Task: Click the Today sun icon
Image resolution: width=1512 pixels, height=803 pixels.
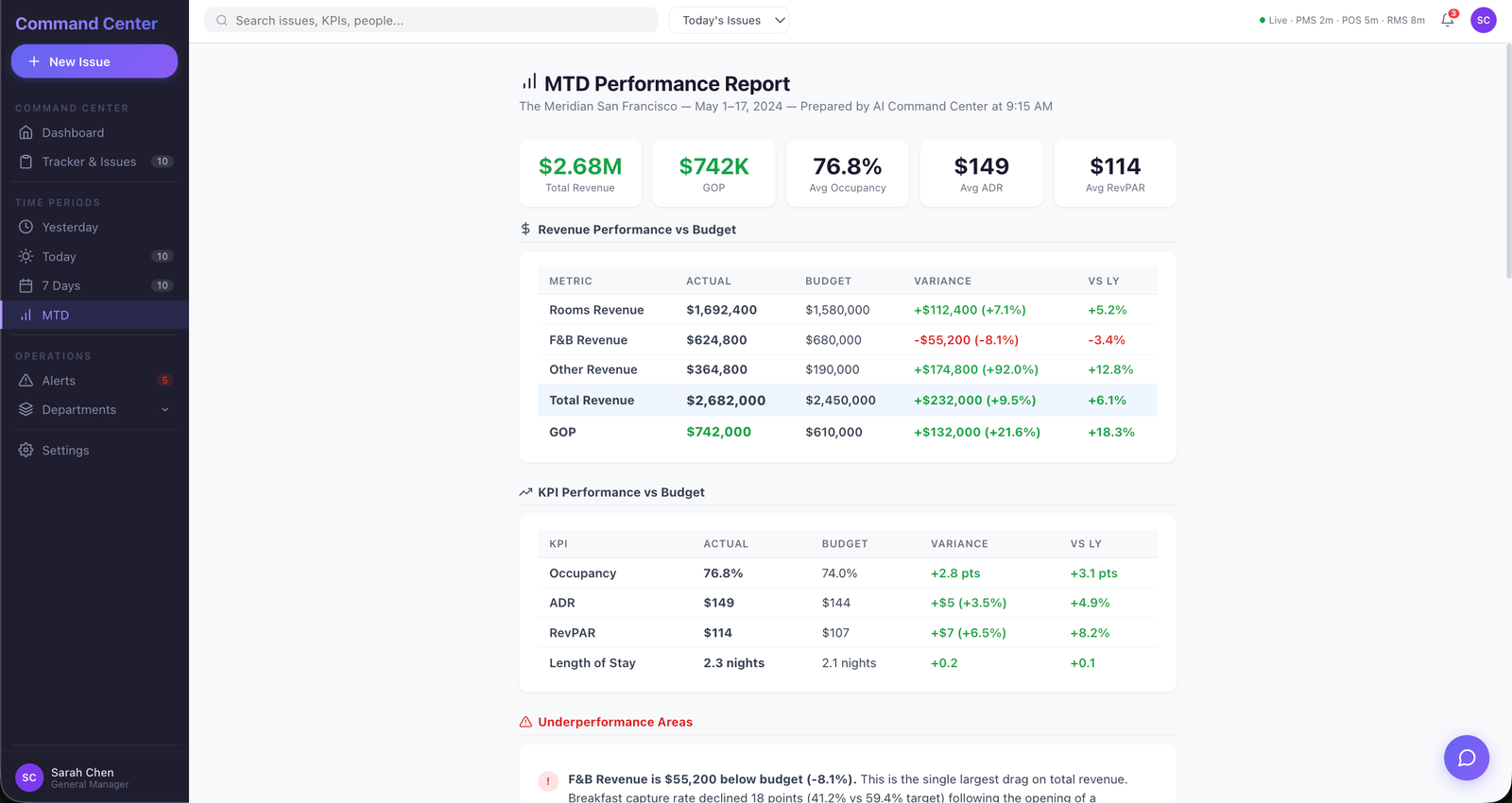Action: (26, 256)
